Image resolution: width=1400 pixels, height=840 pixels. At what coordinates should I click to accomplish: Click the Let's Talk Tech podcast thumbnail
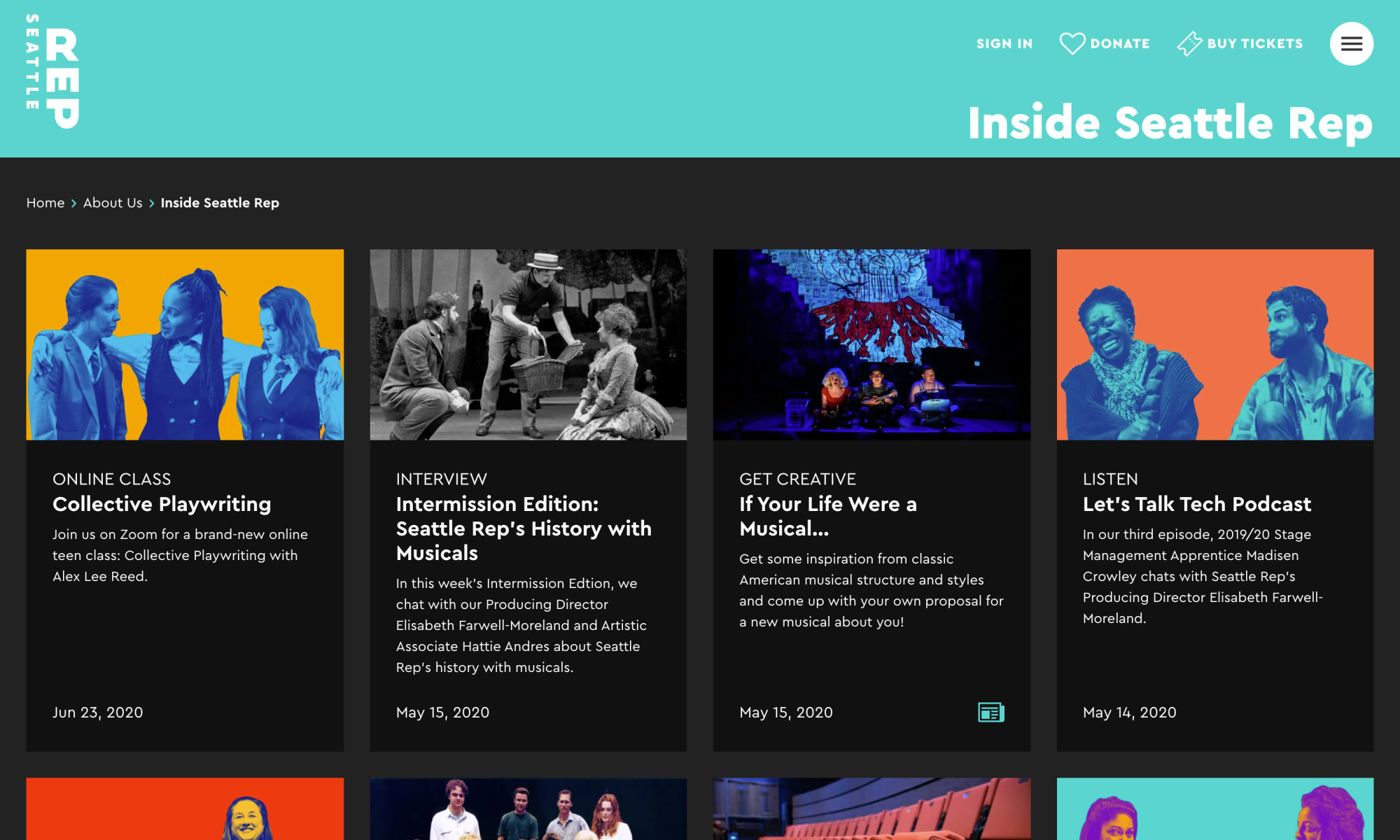click(1214, 344)
